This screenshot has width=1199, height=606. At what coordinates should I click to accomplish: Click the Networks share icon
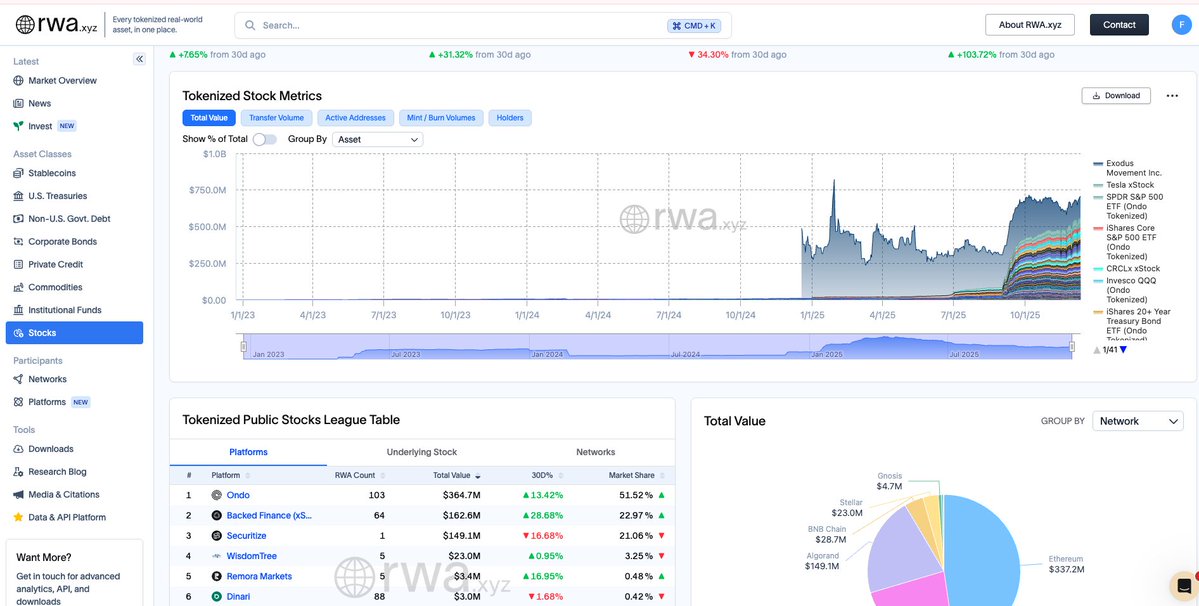coord(18,379)
